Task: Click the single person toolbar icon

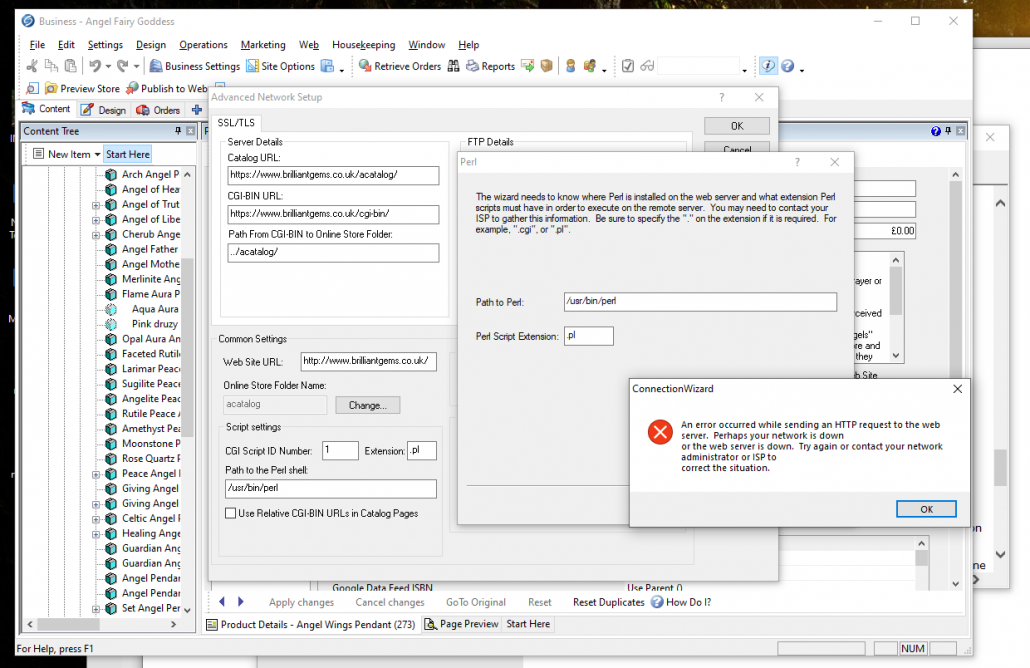Action: 570,66
